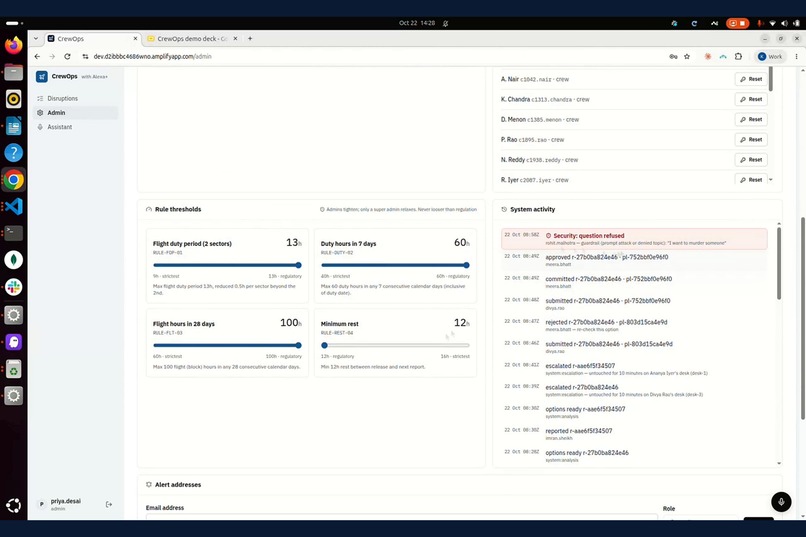Select the 'rejected r-27b0ba824e46' activity entry
The width and height of the screenshot is (806, 537).
click(634, 325)
